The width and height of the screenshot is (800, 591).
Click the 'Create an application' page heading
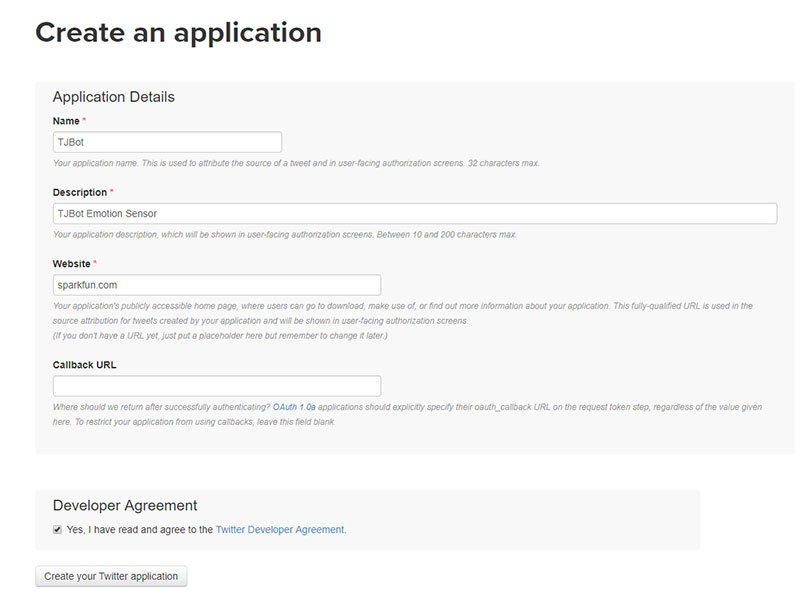179,33
